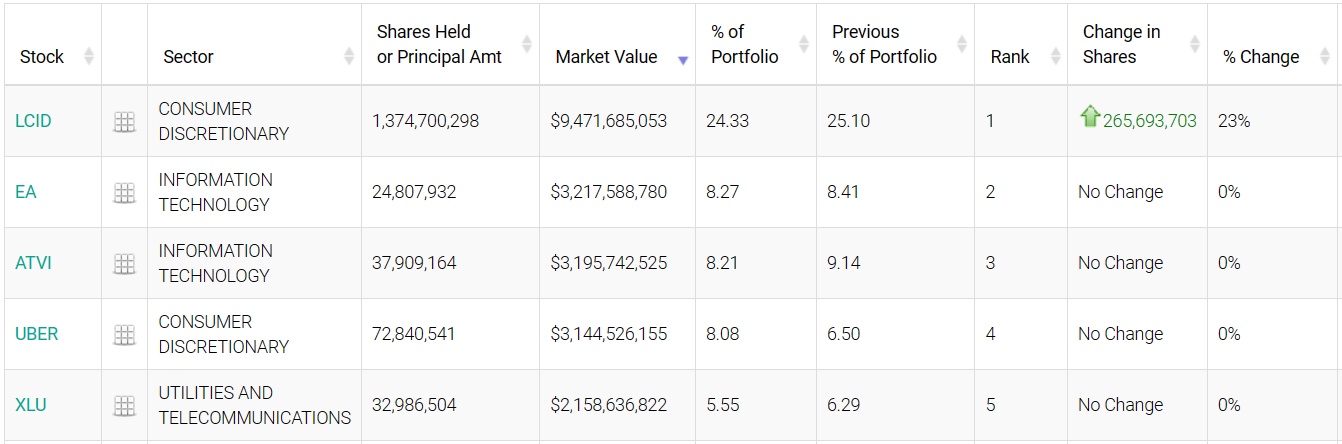
Task: Sort by Rank column arrows
Action: 1055,57
